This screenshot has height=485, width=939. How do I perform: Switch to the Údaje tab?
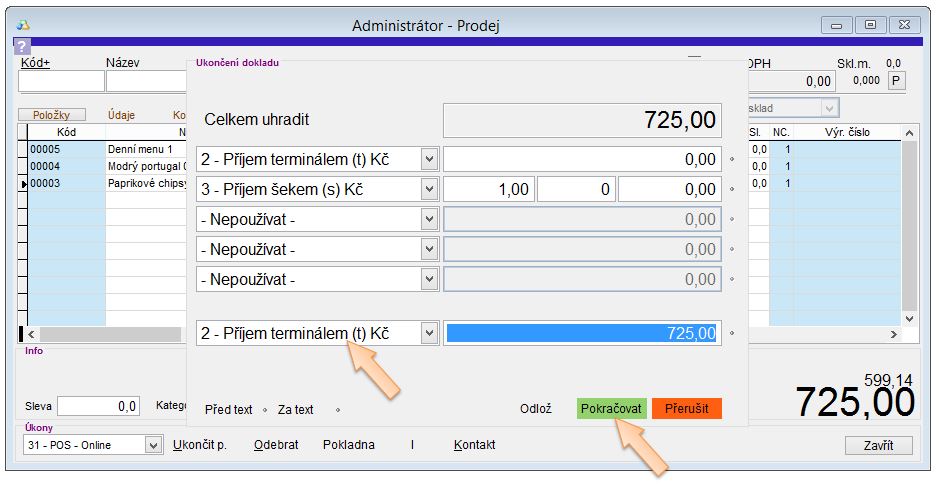pyautogui.click(x=121, y=115)
